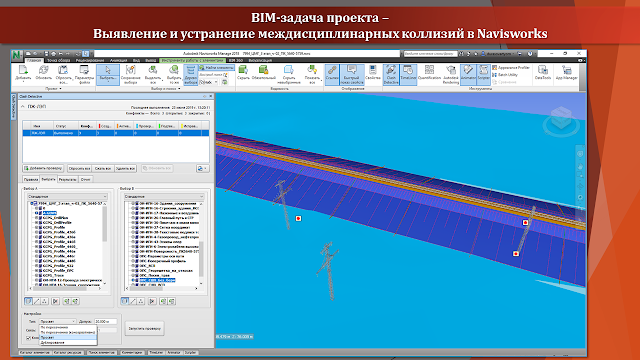Viewport: 640px width, 360px height.
Task: Open Параметры файла from the ribbon
Action: tap(84, 74)
